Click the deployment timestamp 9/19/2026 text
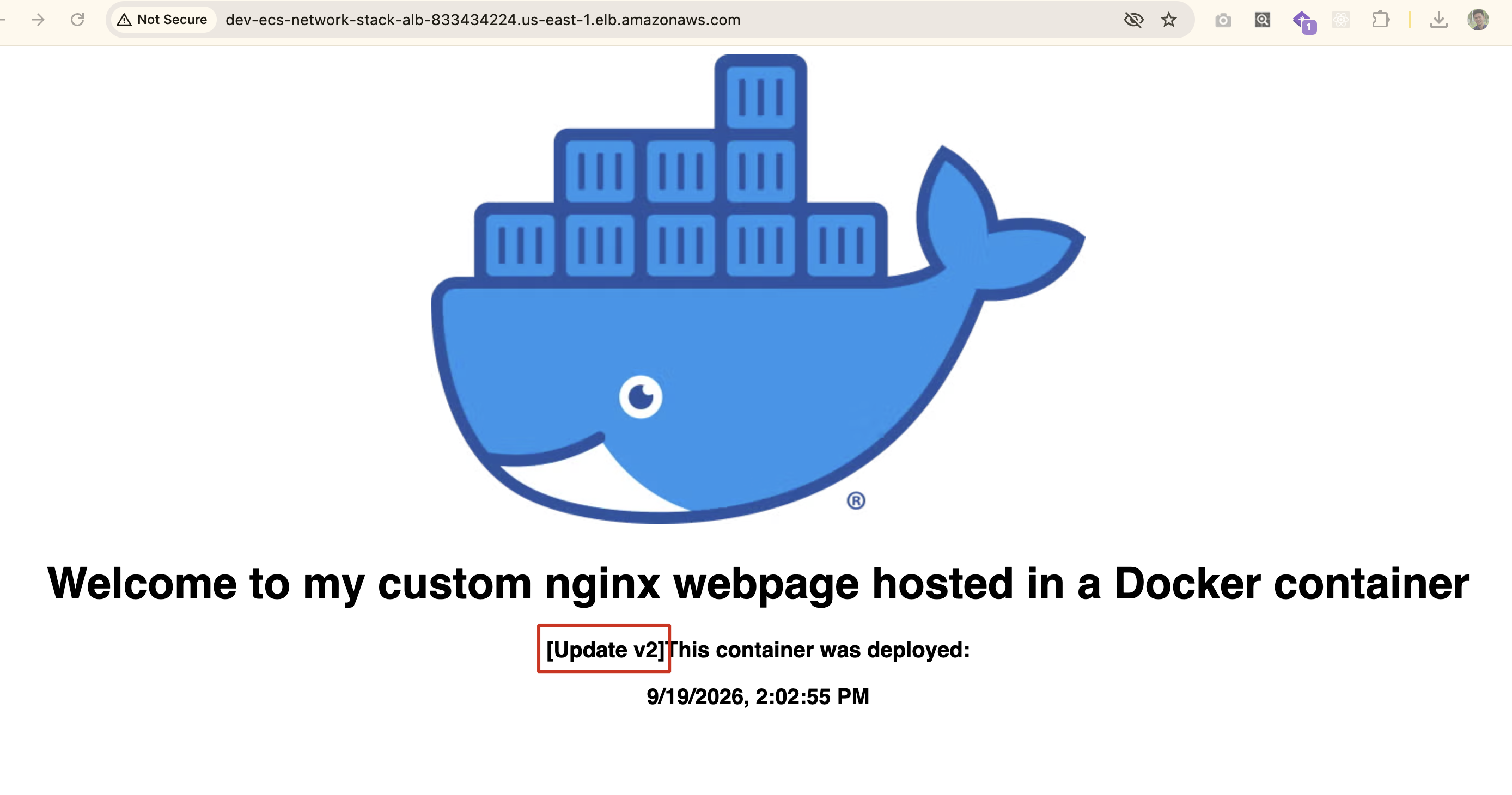1512x795 pixels. 757,696
